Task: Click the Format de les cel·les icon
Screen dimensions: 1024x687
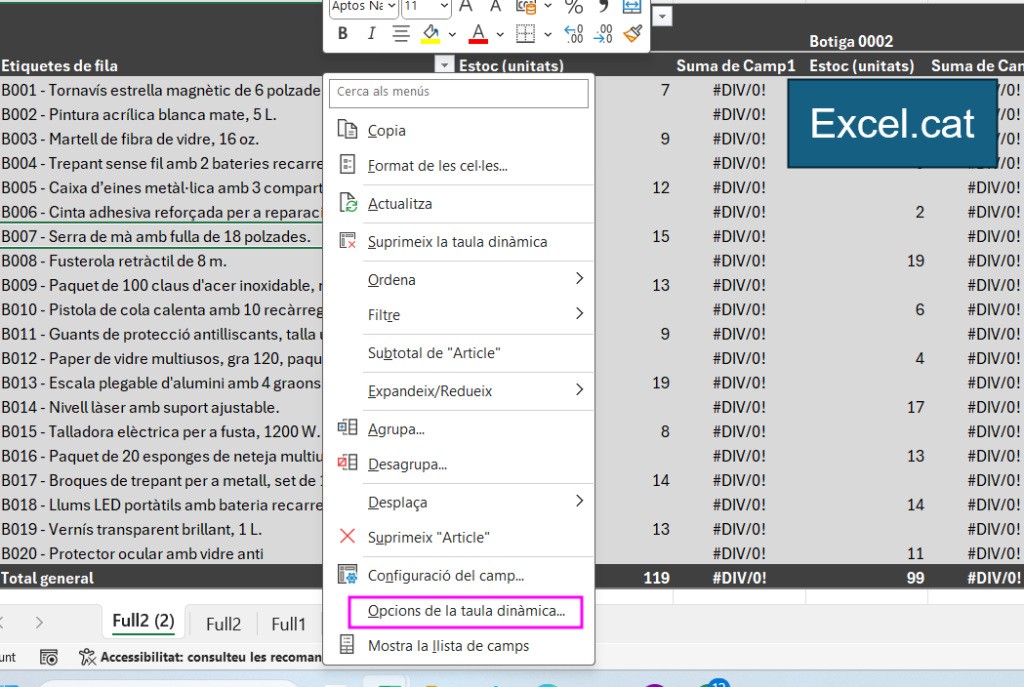Action: click(x=347, y=165)
